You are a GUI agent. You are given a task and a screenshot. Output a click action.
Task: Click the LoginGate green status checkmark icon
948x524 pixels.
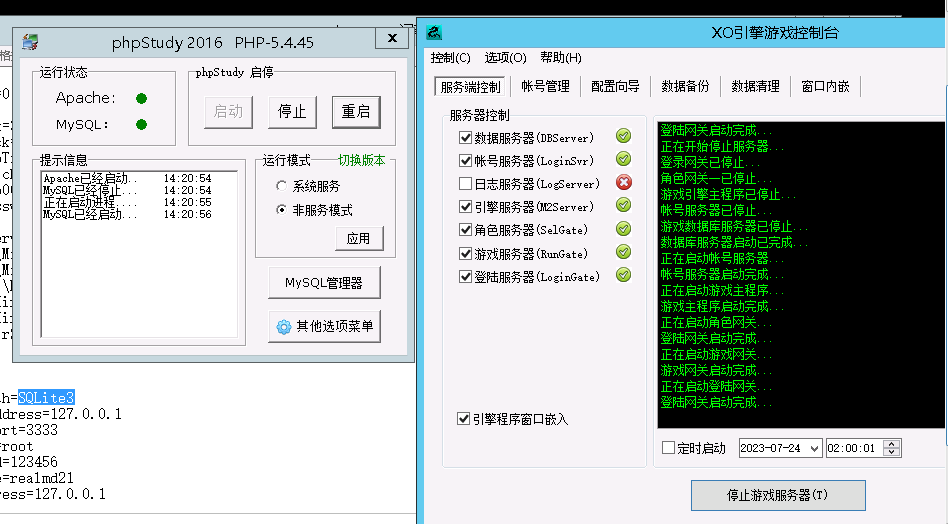point(623,275)
